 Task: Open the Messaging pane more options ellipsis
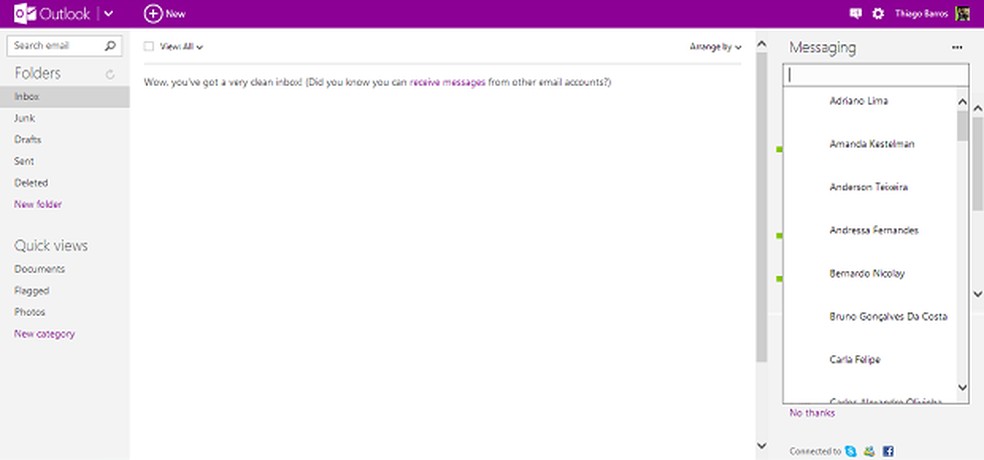point(957,47)
